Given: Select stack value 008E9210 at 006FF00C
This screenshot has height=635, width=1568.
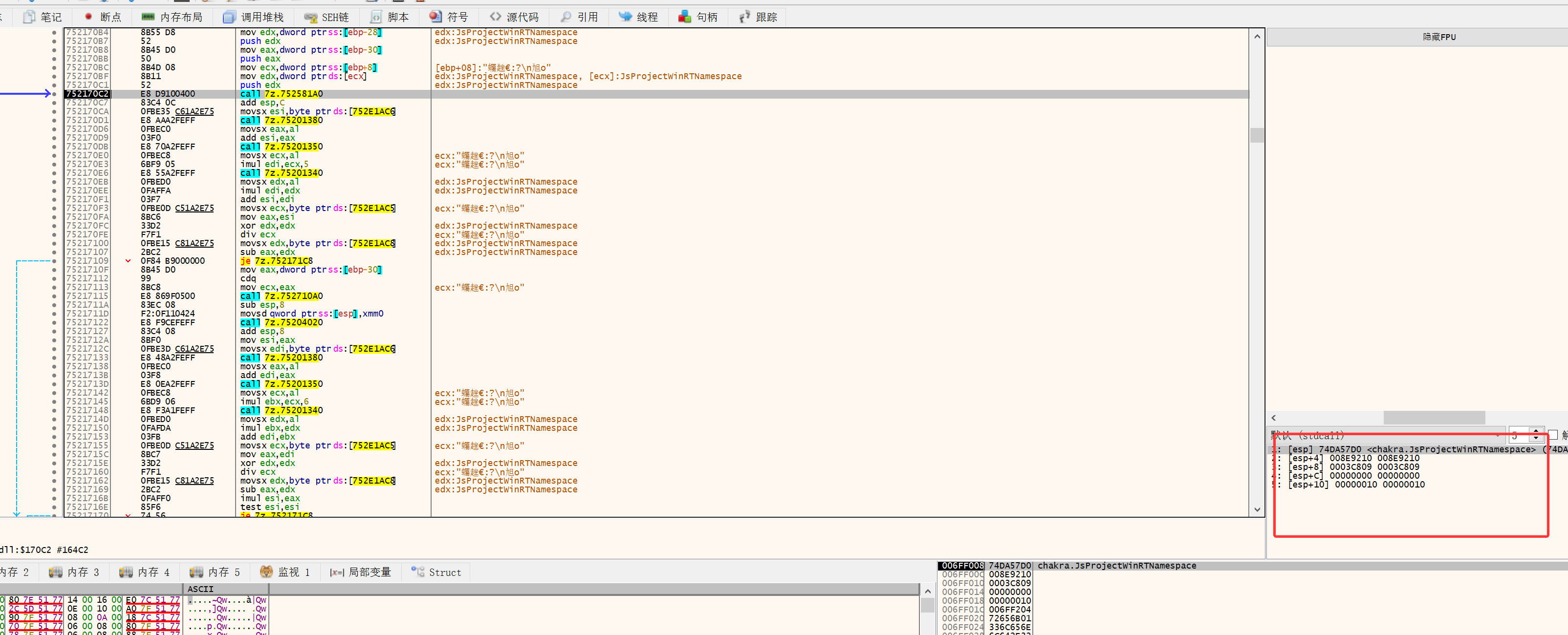Looking at the screenshot, I should [x=1010, y=574].
